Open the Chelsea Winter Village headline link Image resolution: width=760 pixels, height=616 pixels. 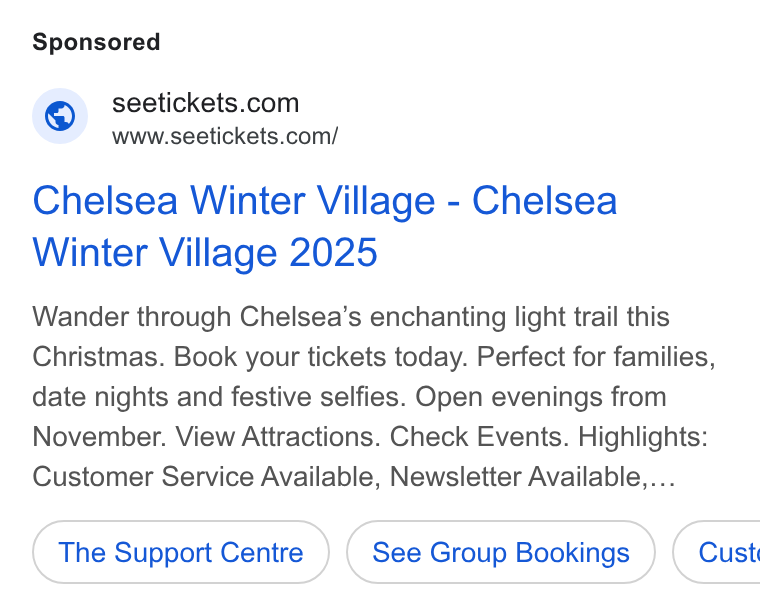coord(325,226)
